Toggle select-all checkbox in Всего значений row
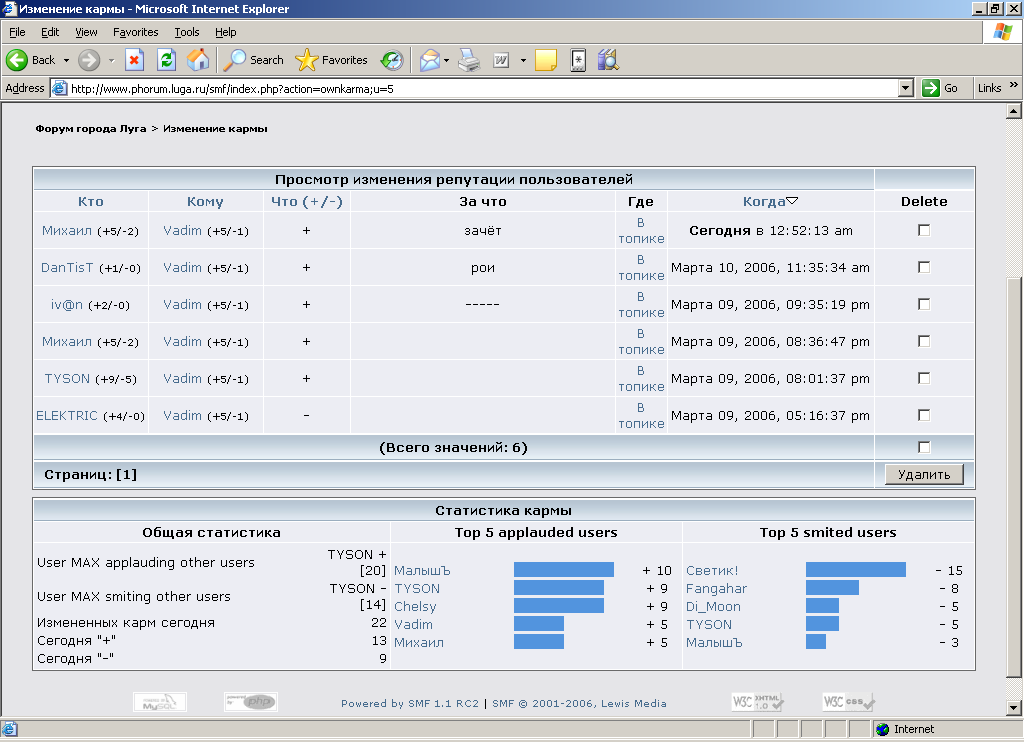 pos(924,447)
